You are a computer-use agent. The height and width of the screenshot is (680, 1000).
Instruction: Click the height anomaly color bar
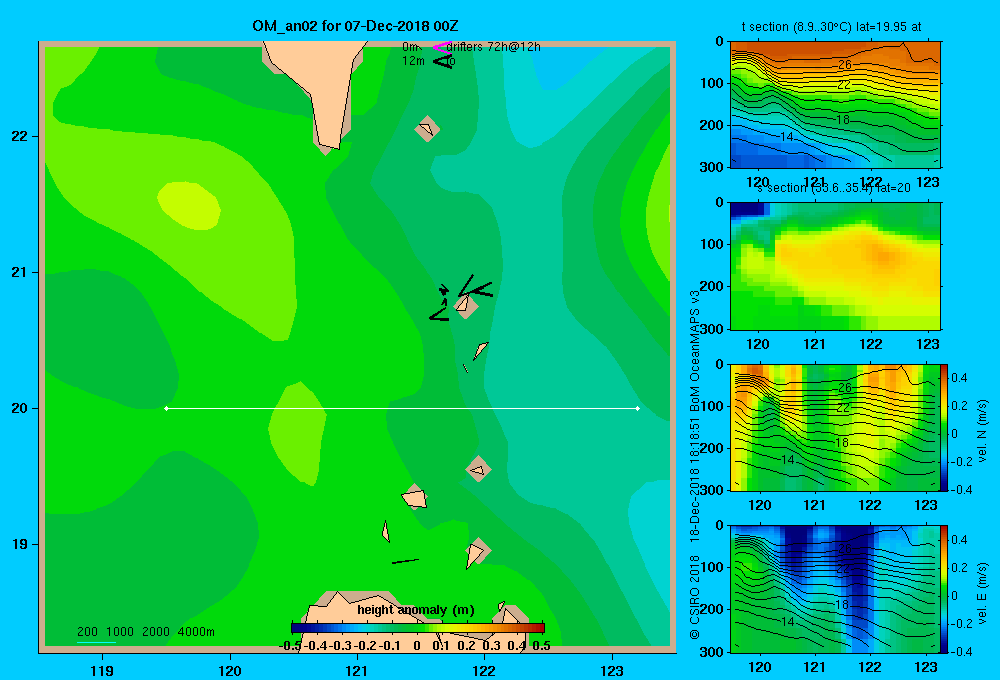pos(418,628)
